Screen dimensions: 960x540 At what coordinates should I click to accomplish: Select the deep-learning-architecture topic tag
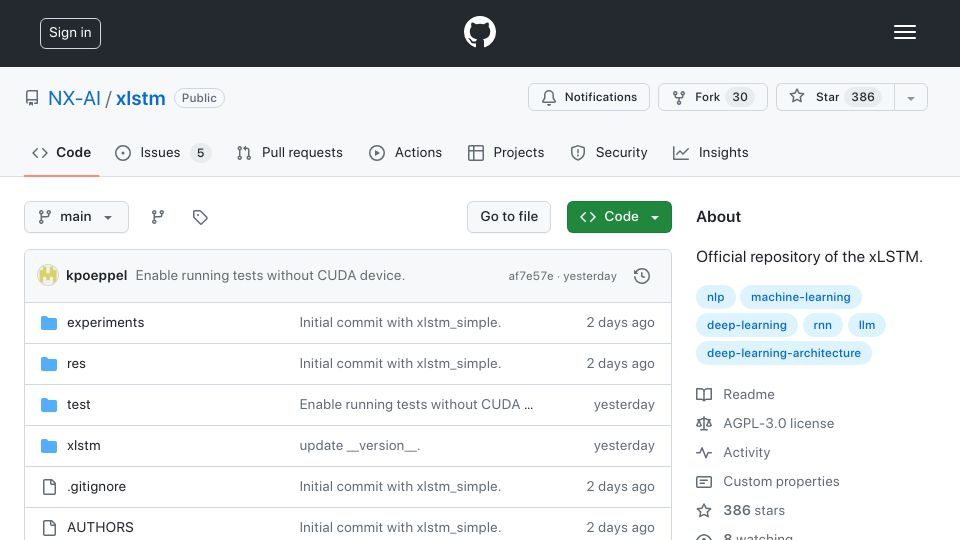(x=784, y=353)
